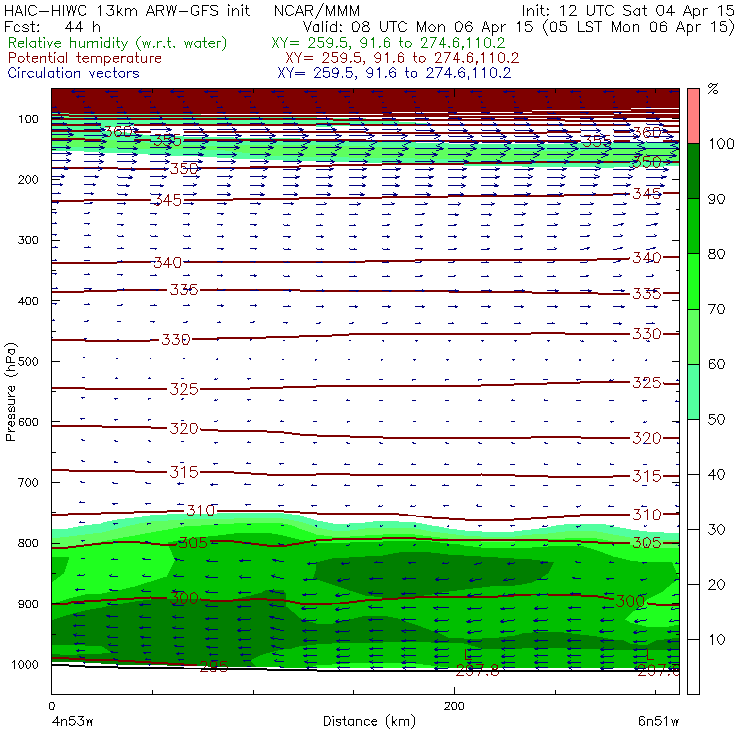Image resolution: width=740 pixels, height=740 pixels.
Task: Click the colorbar '90' tick label
Action: (716, 199)
